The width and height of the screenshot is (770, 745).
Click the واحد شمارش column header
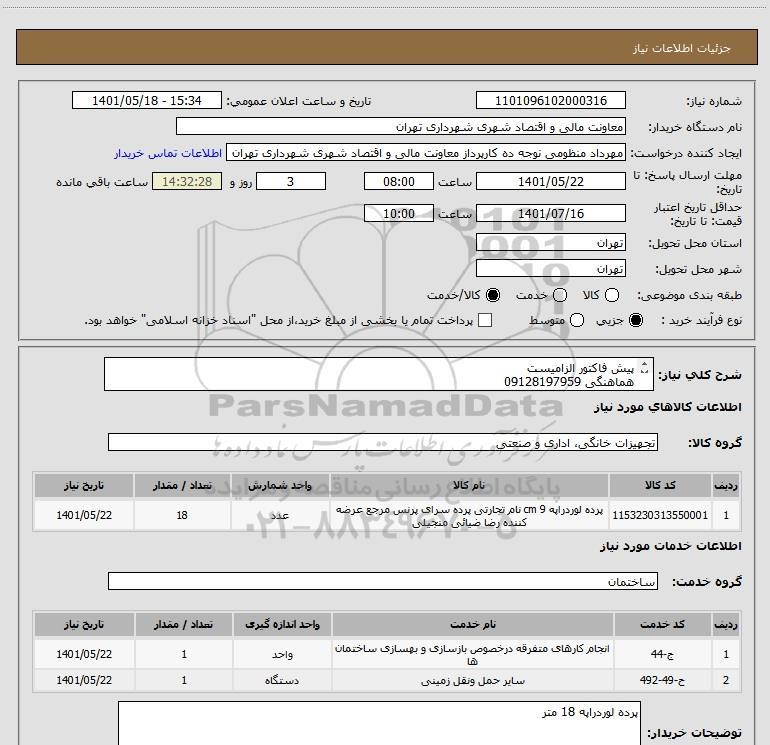pyautogui.click(x=280, y=485)
